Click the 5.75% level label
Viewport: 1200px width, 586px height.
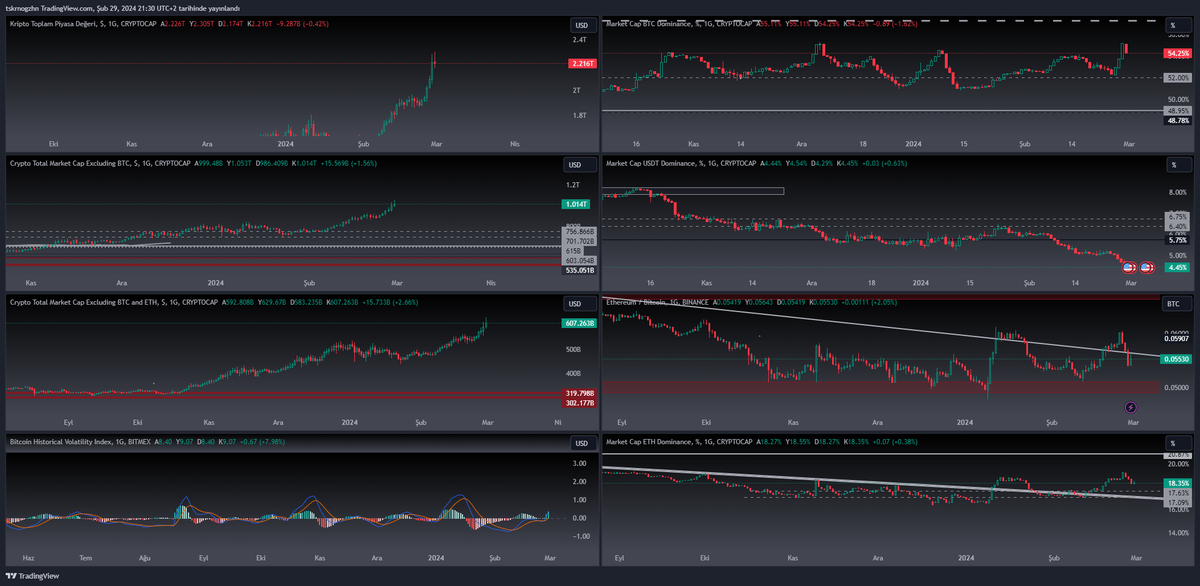(x=1177, y=240)
